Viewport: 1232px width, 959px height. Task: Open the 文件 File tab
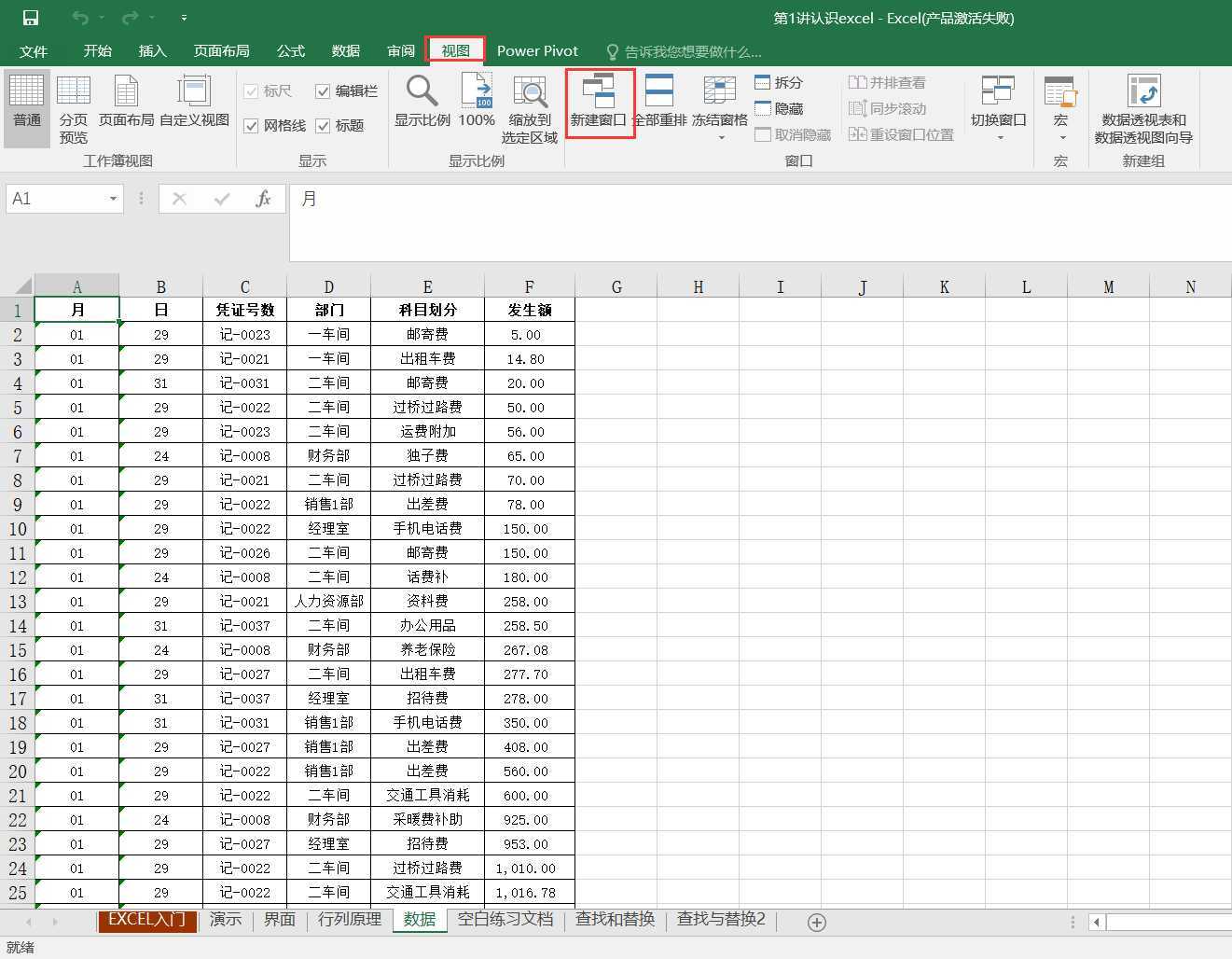pos(34,51)
